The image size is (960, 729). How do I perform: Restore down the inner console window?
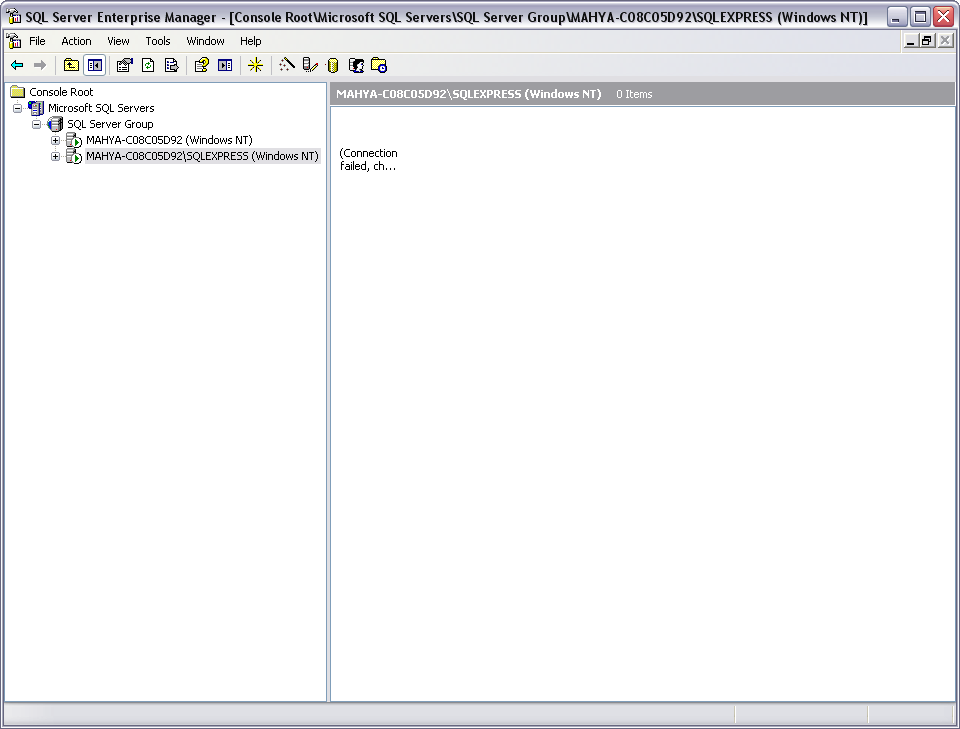927,41
